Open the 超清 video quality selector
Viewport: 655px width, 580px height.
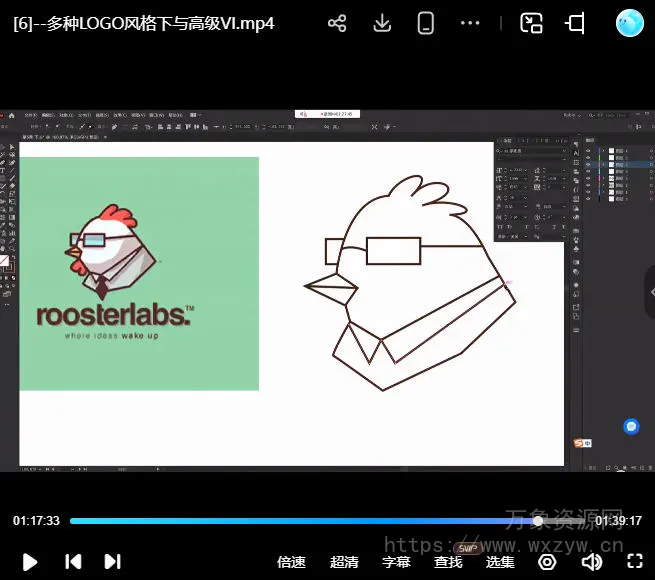click(344, 562)
